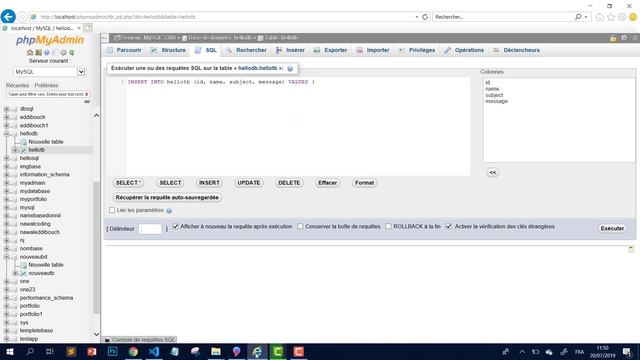Uncheck Afficher à nouveau la requête après exécution

(x=176, y=226)
